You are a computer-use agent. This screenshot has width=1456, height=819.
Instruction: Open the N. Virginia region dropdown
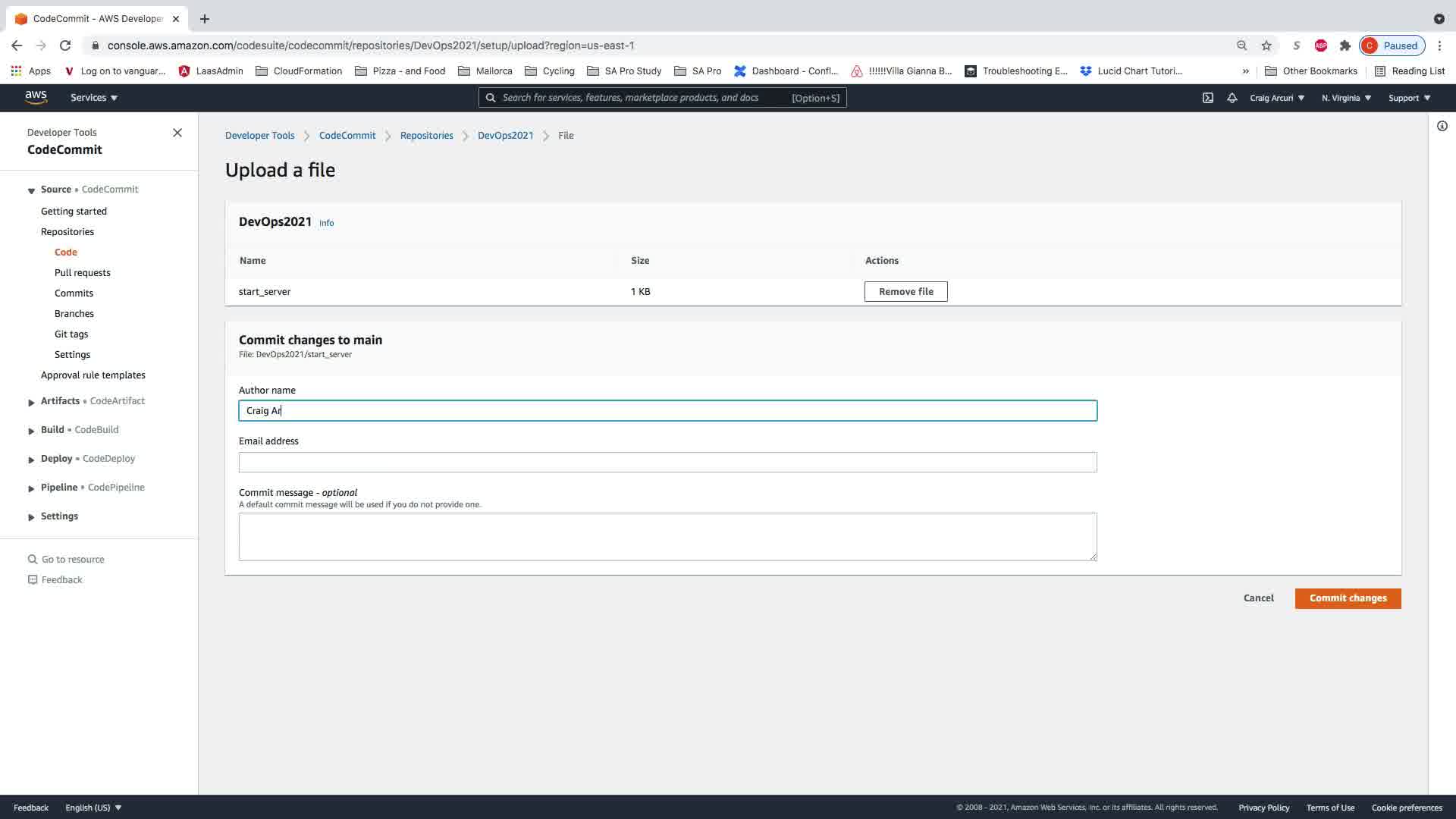tap(1346, 98)
